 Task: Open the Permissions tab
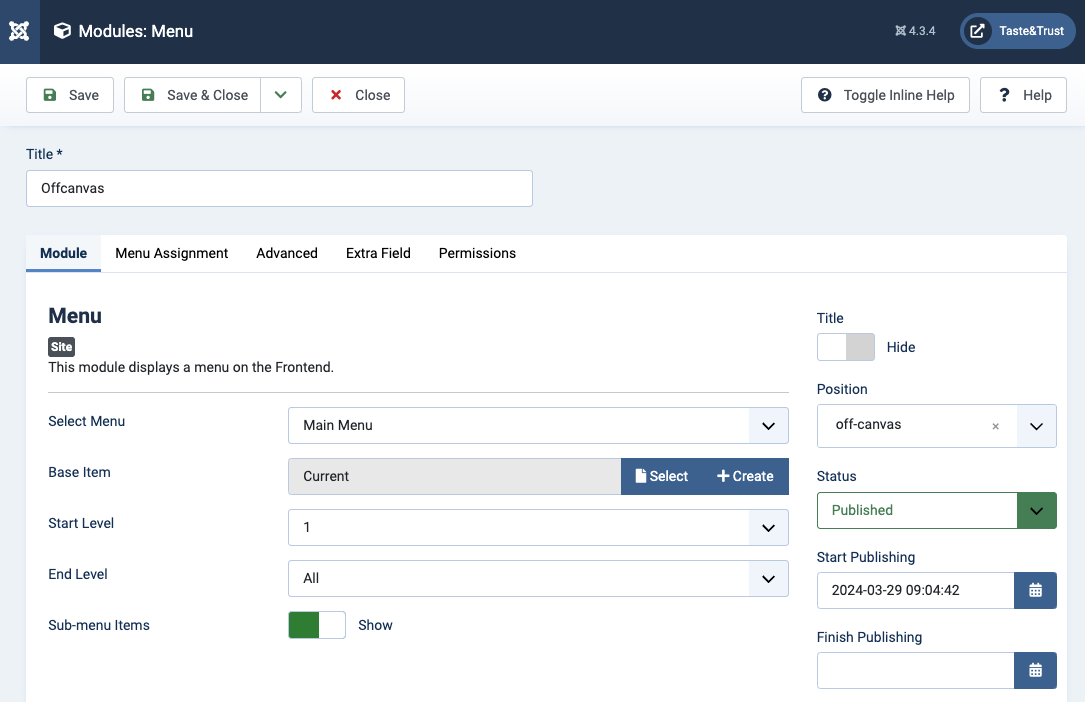(477, 253)
